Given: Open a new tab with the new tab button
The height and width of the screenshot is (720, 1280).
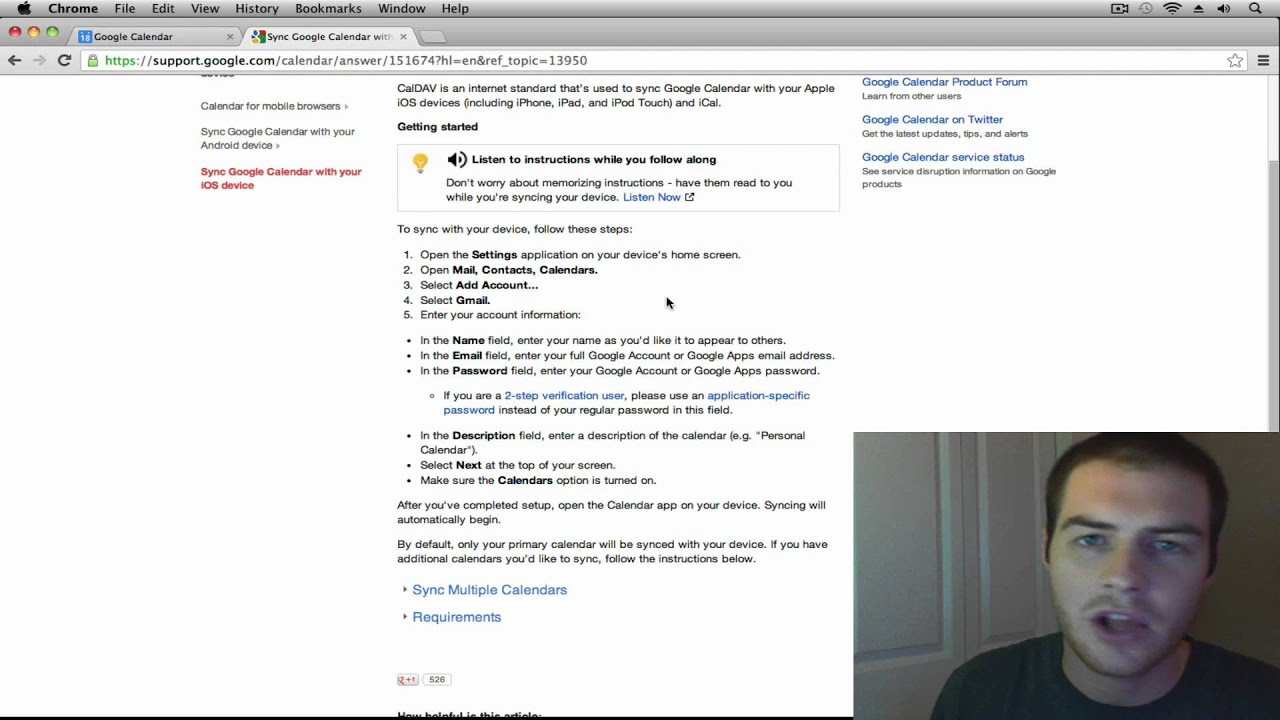Looking at the screenshot, I should tap(432, 37).
